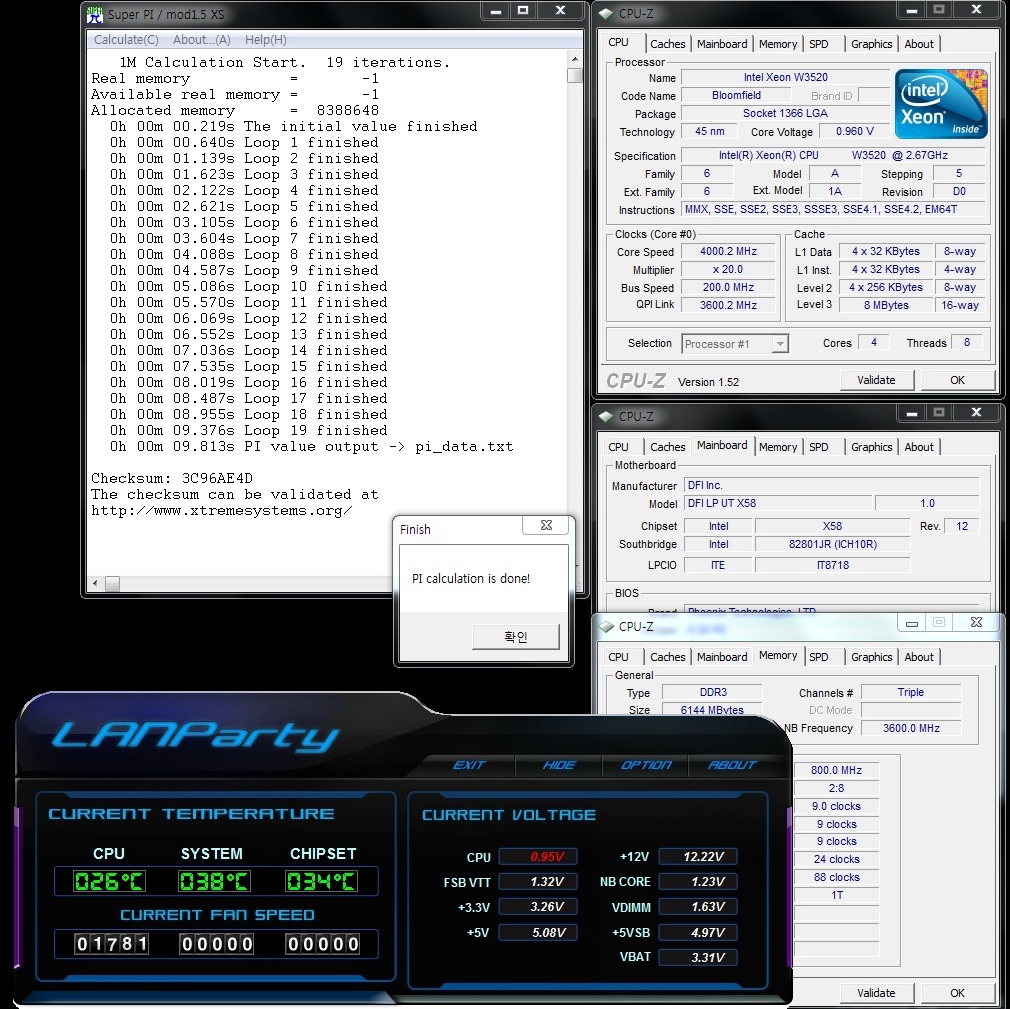Click the Bus Speed value 200.0 MHz

coord(728,288)
